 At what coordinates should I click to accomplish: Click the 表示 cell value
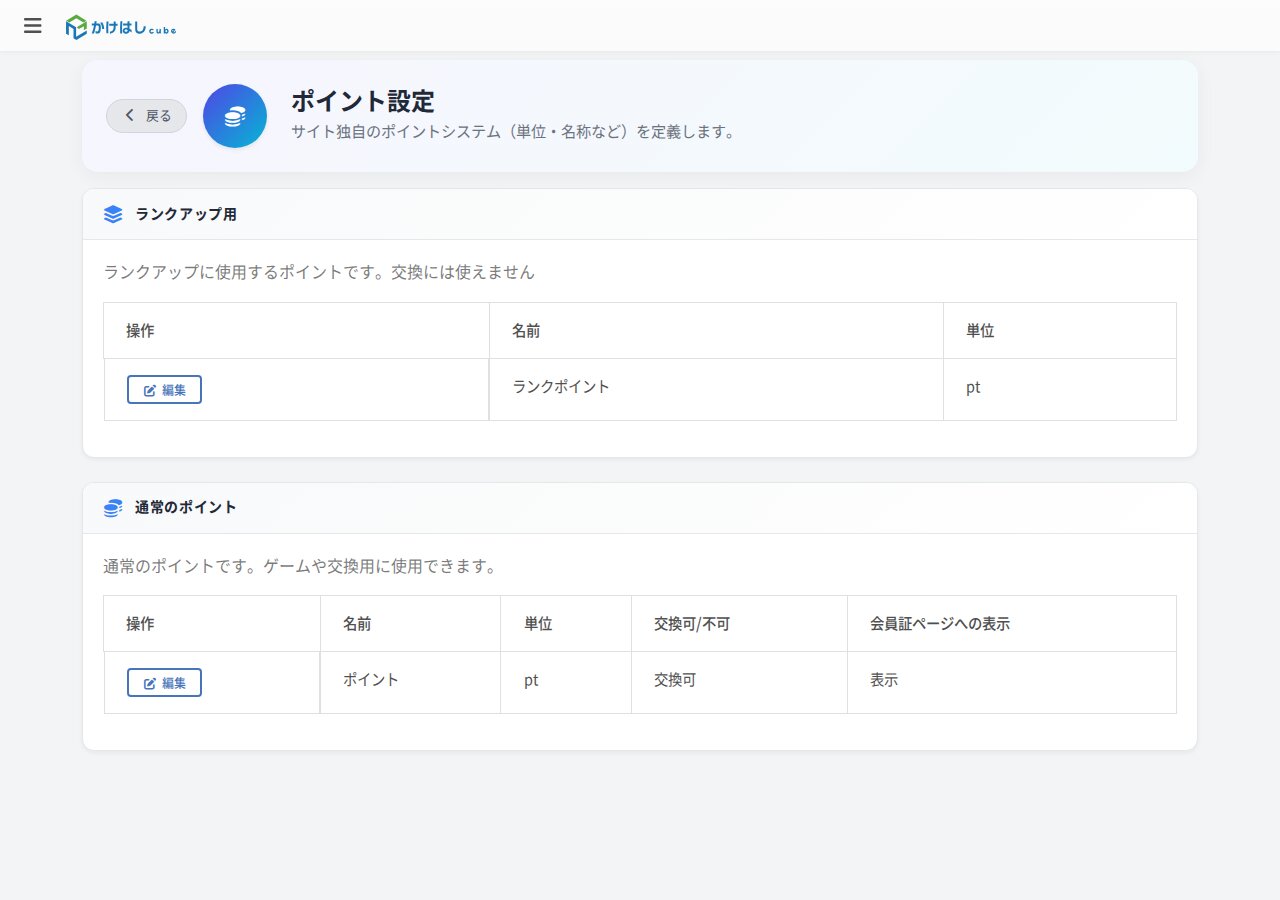[884, 680]
